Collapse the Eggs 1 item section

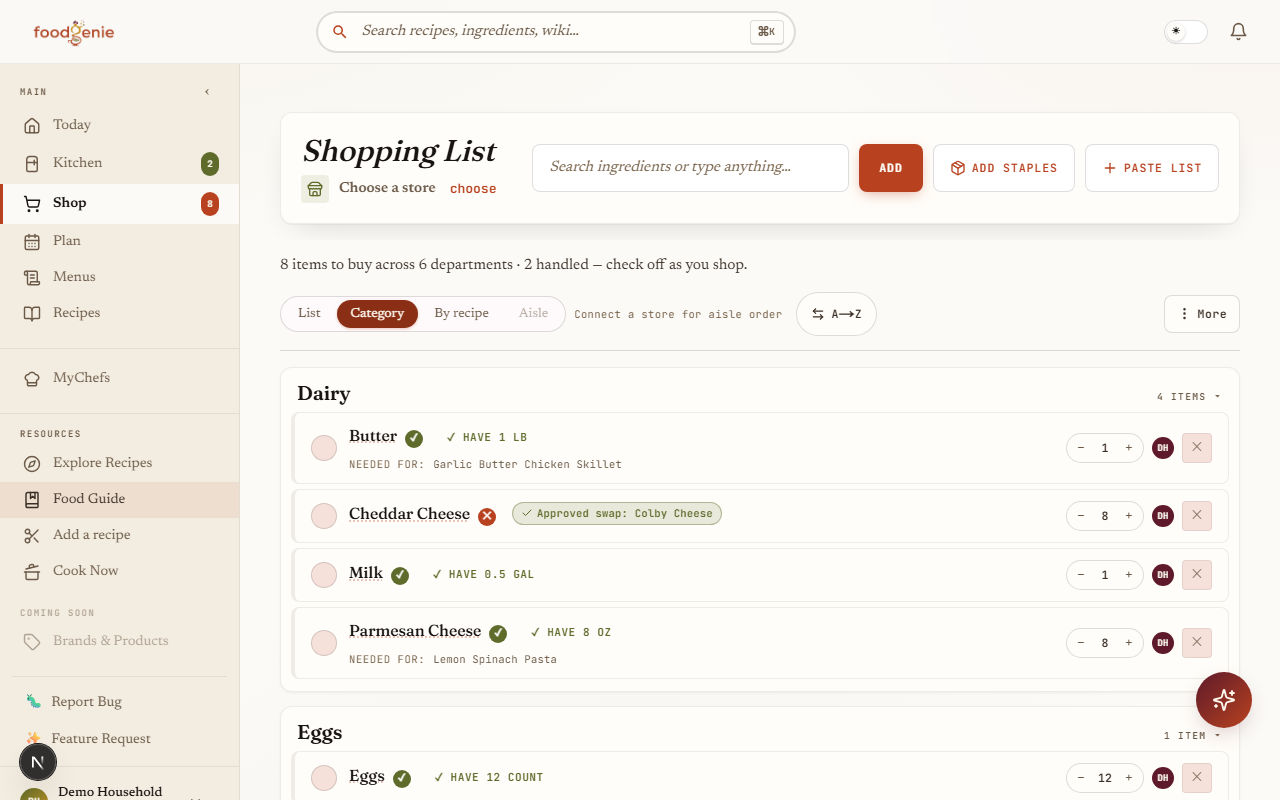[1192, 736]
